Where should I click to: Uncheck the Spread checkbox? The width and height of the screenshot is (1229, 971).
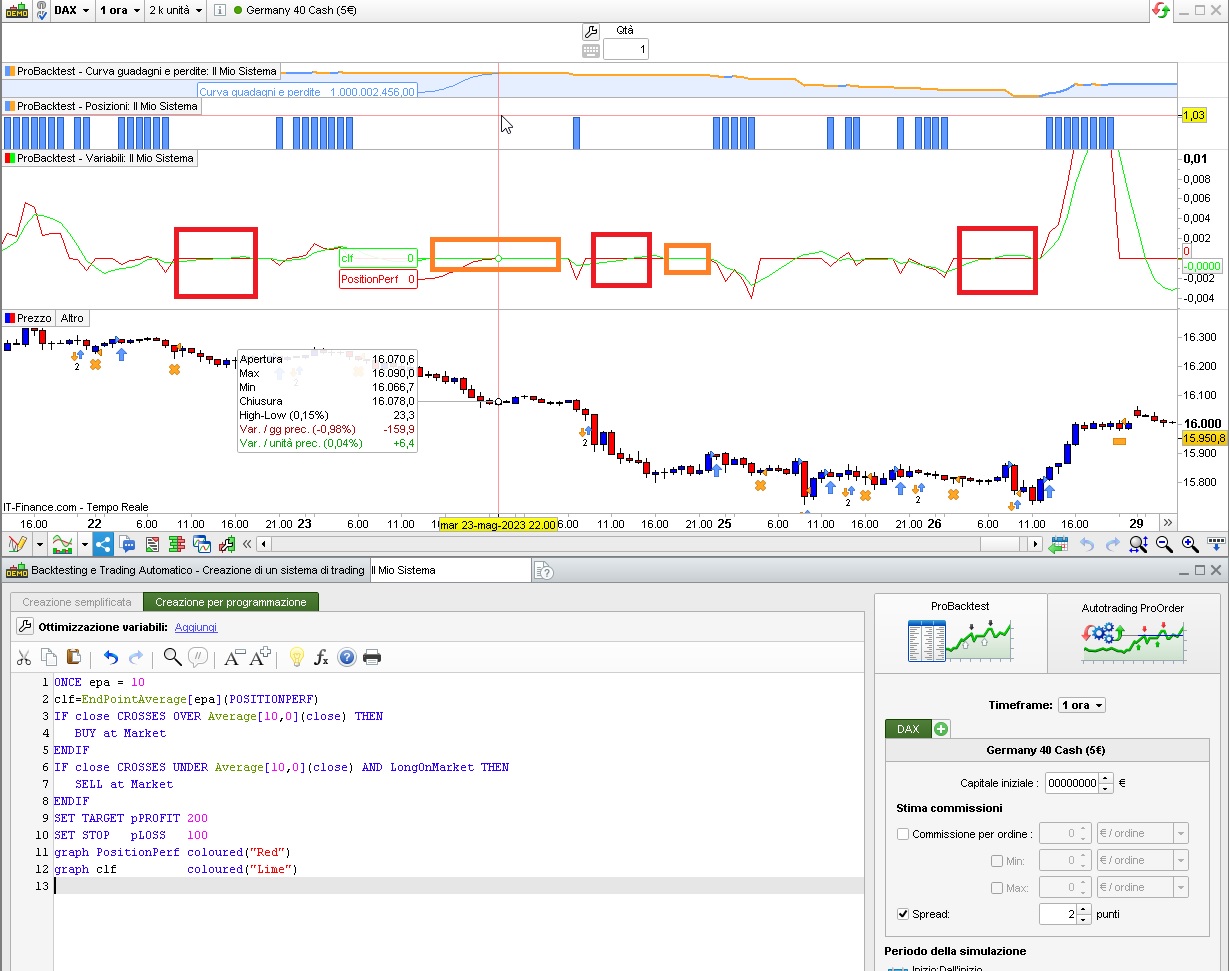pyautogui.click(x=903, y=914)
